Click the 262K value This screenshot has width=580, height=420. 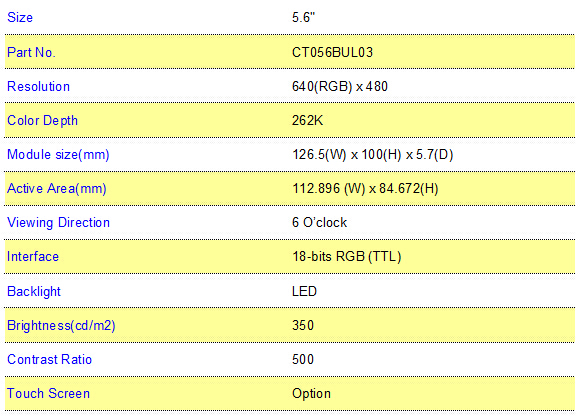(307, 121)
